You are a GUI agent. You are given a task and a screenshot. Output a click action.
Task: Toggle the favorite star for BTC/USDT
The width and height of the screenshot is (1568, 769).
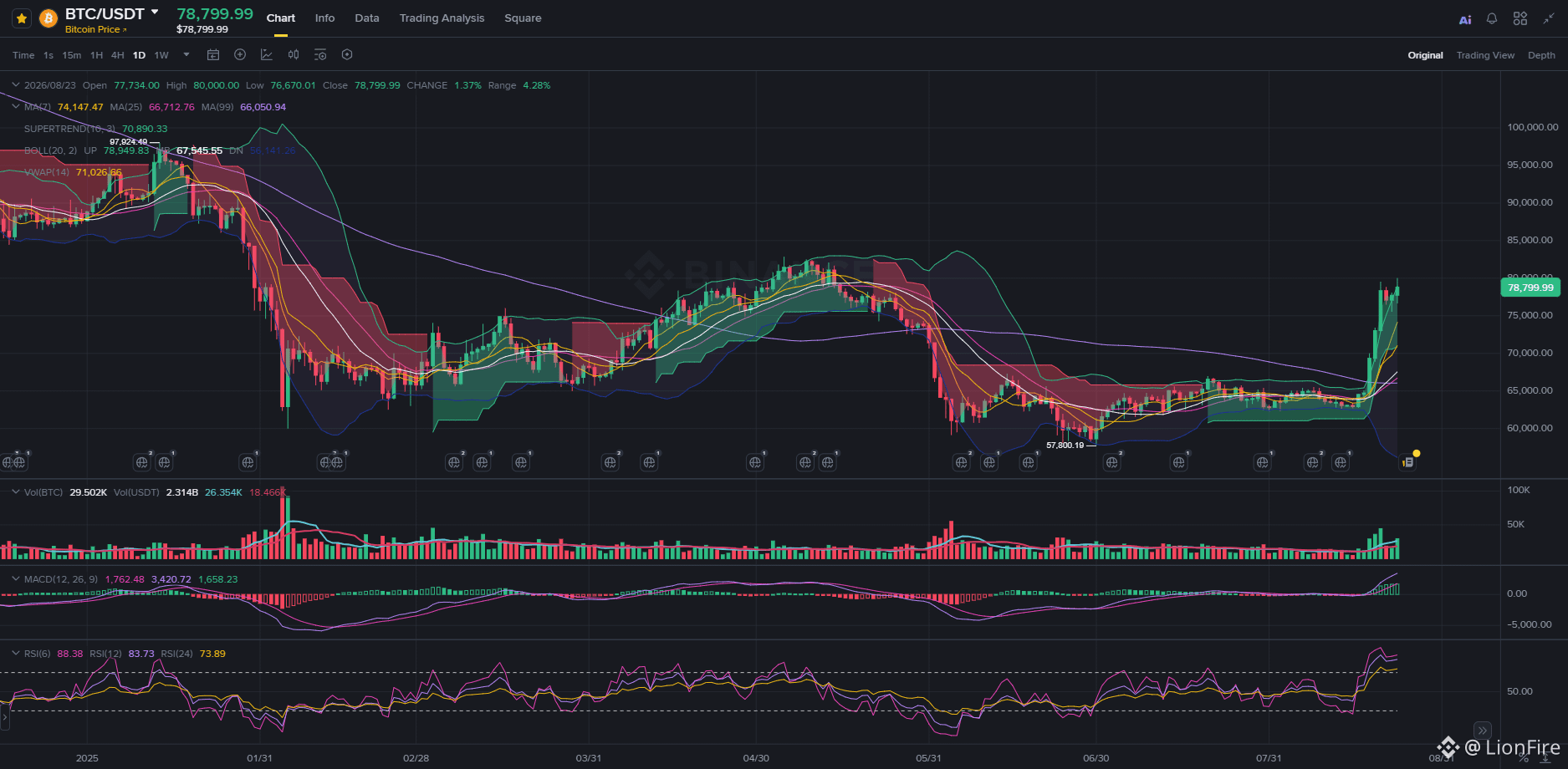(22, 18)
